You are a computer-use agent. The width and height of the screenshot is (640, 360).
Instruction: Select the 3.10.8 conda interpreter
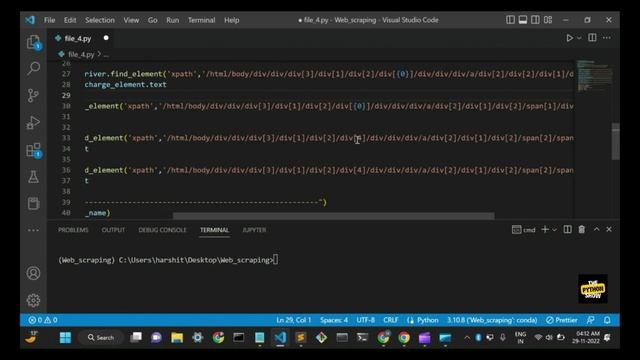click(x=492, y=320)
